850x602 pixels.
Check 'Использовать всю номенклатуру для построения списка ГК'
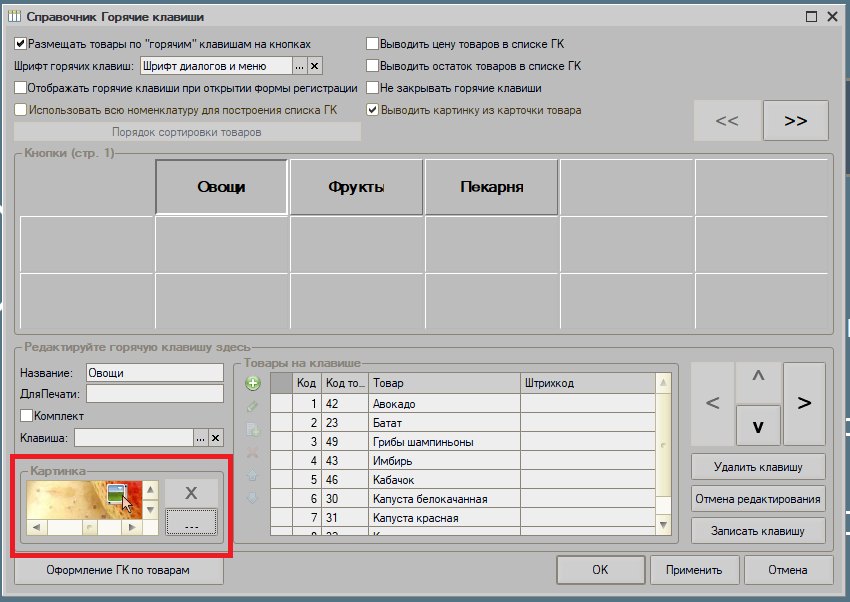21,110
